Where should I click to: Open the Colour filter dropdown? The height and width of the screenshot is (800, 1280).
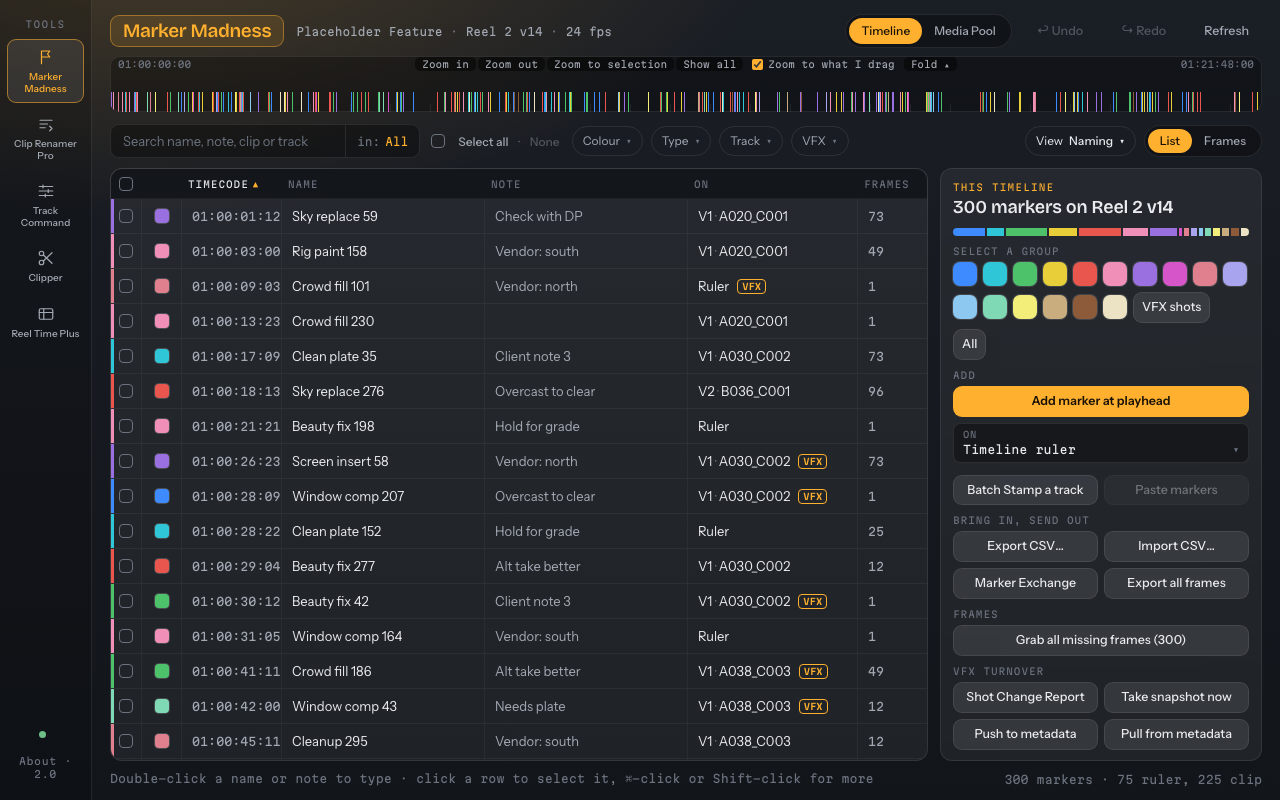[607, 141]
